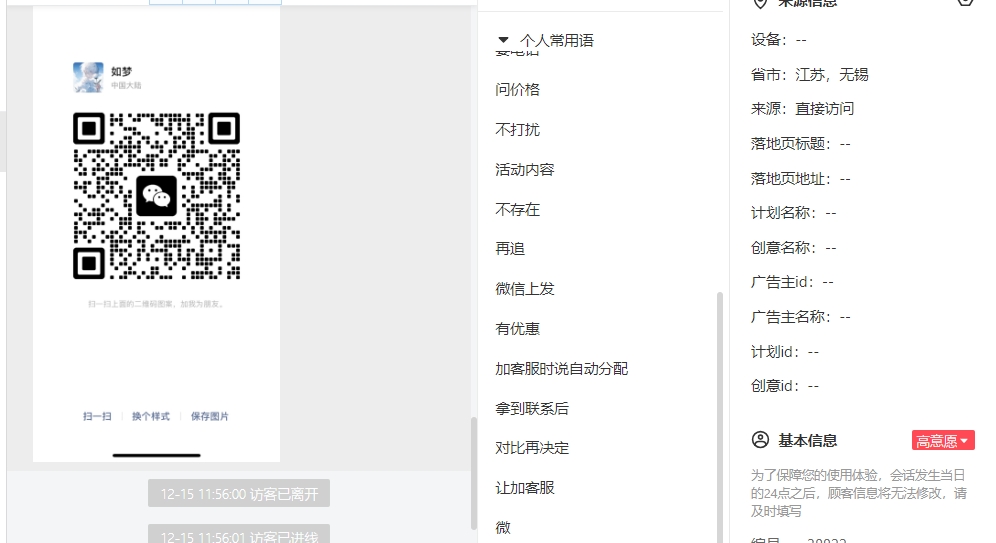Screen dimensions: 996x543
Task: Click 保存图片 link in the image
Action: [210, 416]
